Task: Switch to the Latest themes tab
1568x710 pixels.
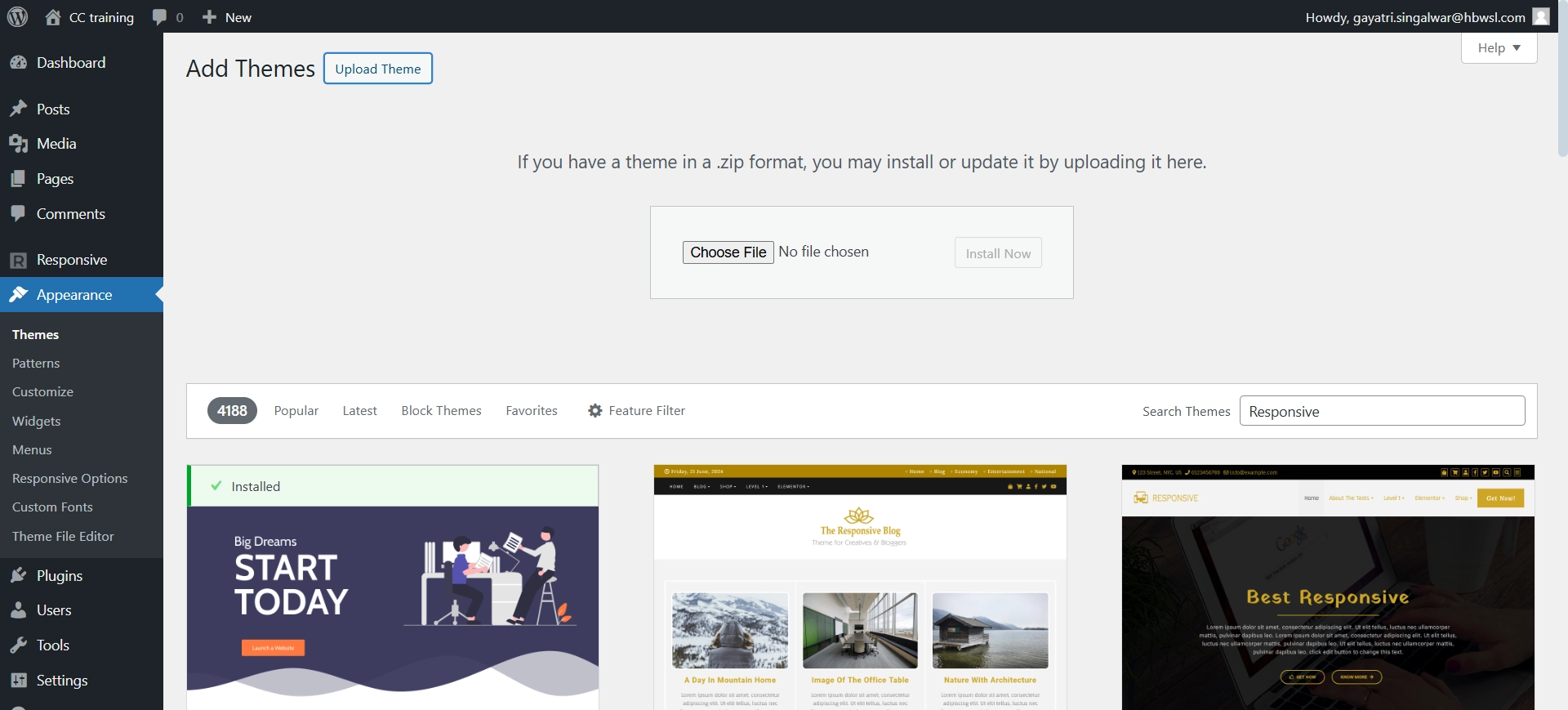Action: pos(359,411)
